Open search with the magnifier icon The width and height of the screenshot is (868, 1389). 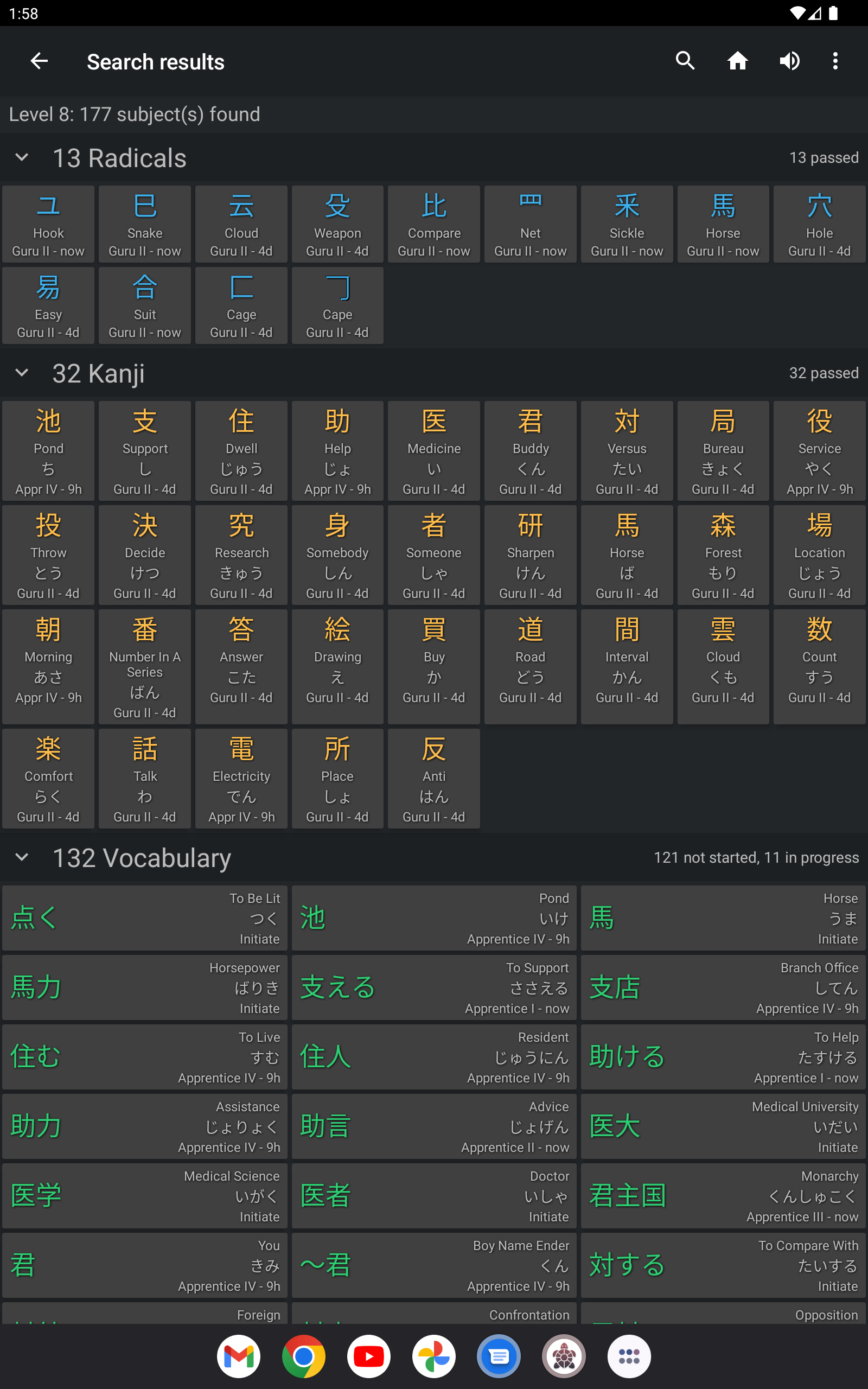685,61
